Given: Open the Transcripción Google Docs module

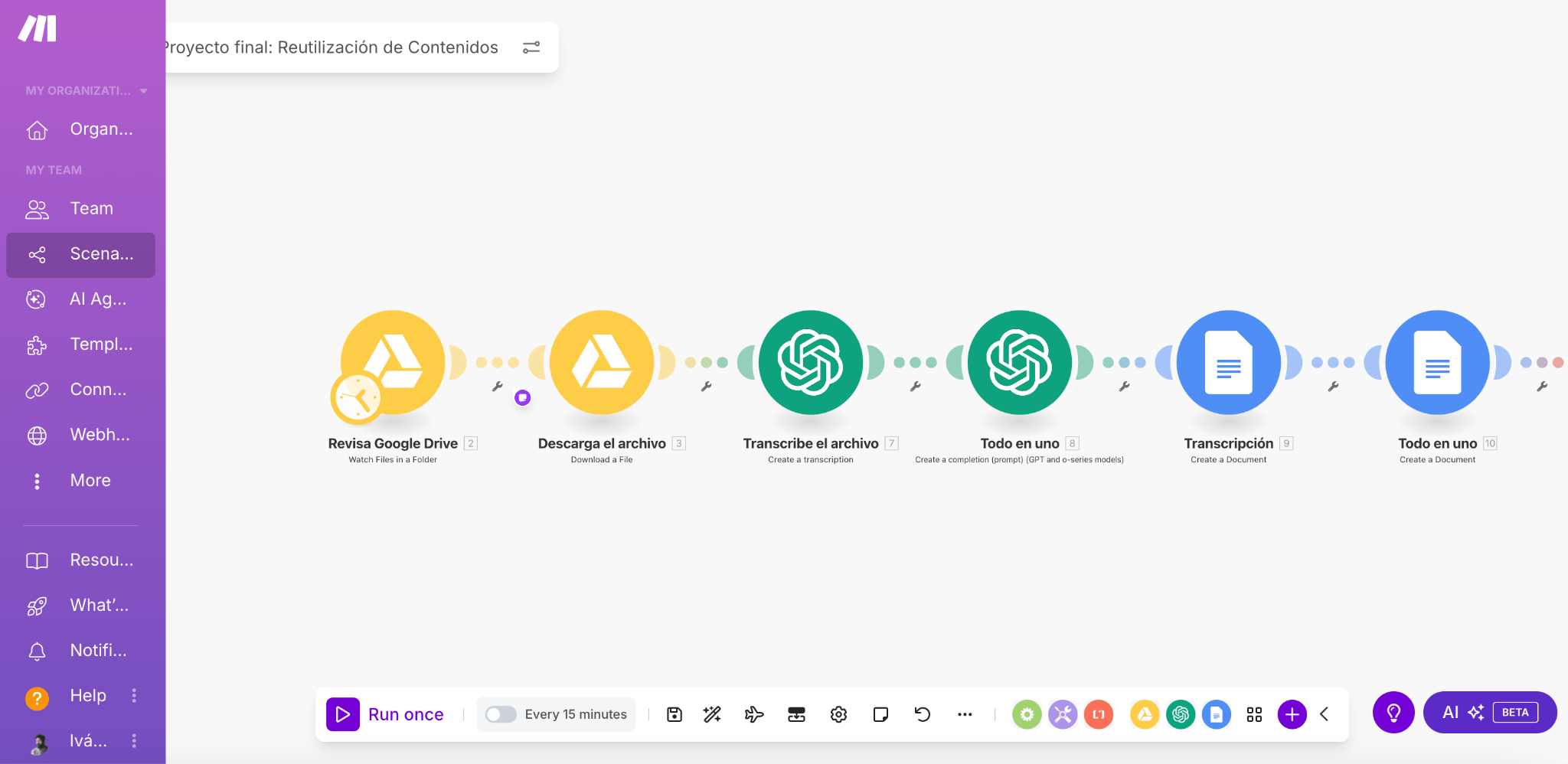Looking at the screenshot, I should coord(1229,362).
